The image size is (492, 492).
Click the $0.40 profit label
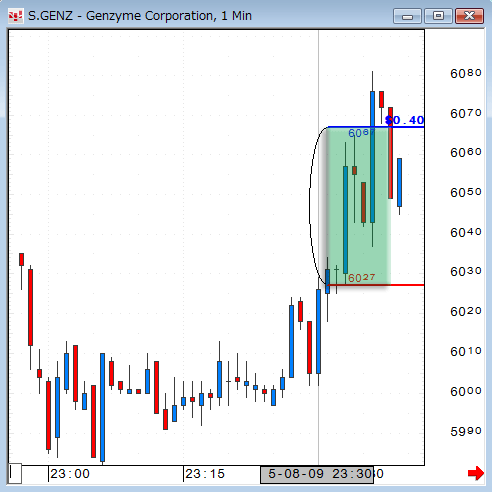[404, 120]
